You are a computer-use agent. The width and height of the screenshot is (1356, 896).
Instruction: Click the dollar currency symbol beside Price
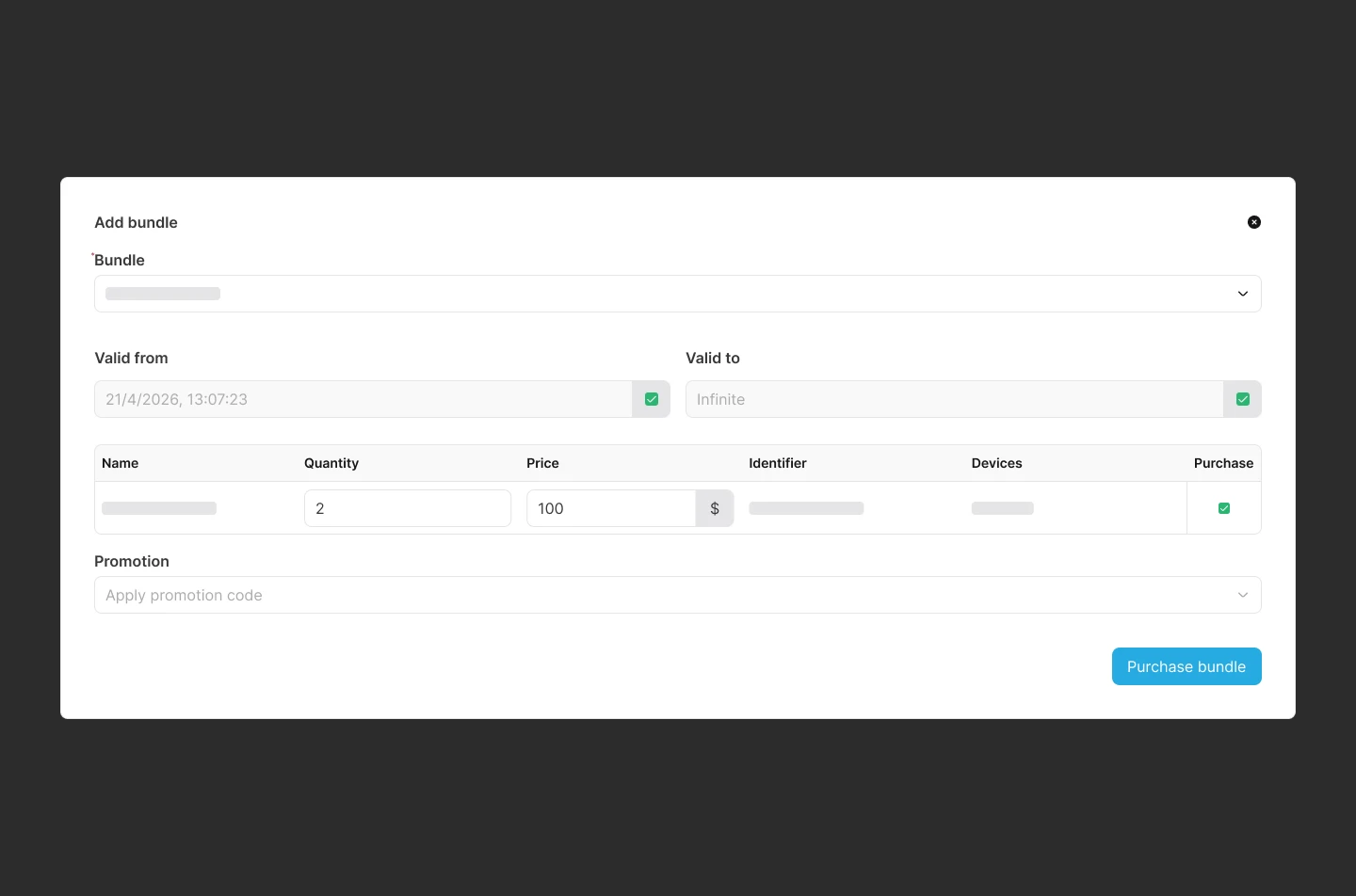pos(715,508)
